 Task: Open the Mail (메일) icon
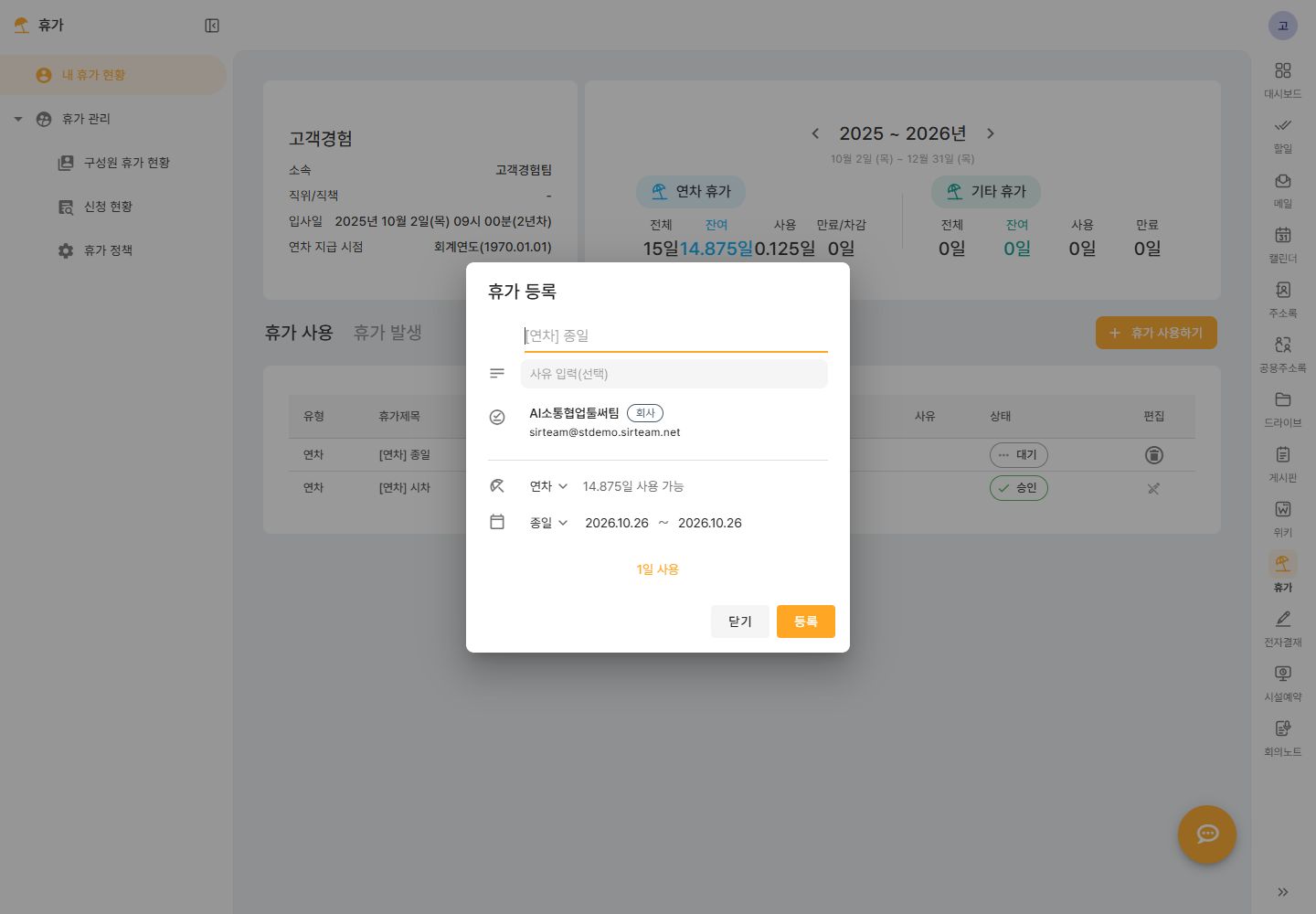[1283, 180]
